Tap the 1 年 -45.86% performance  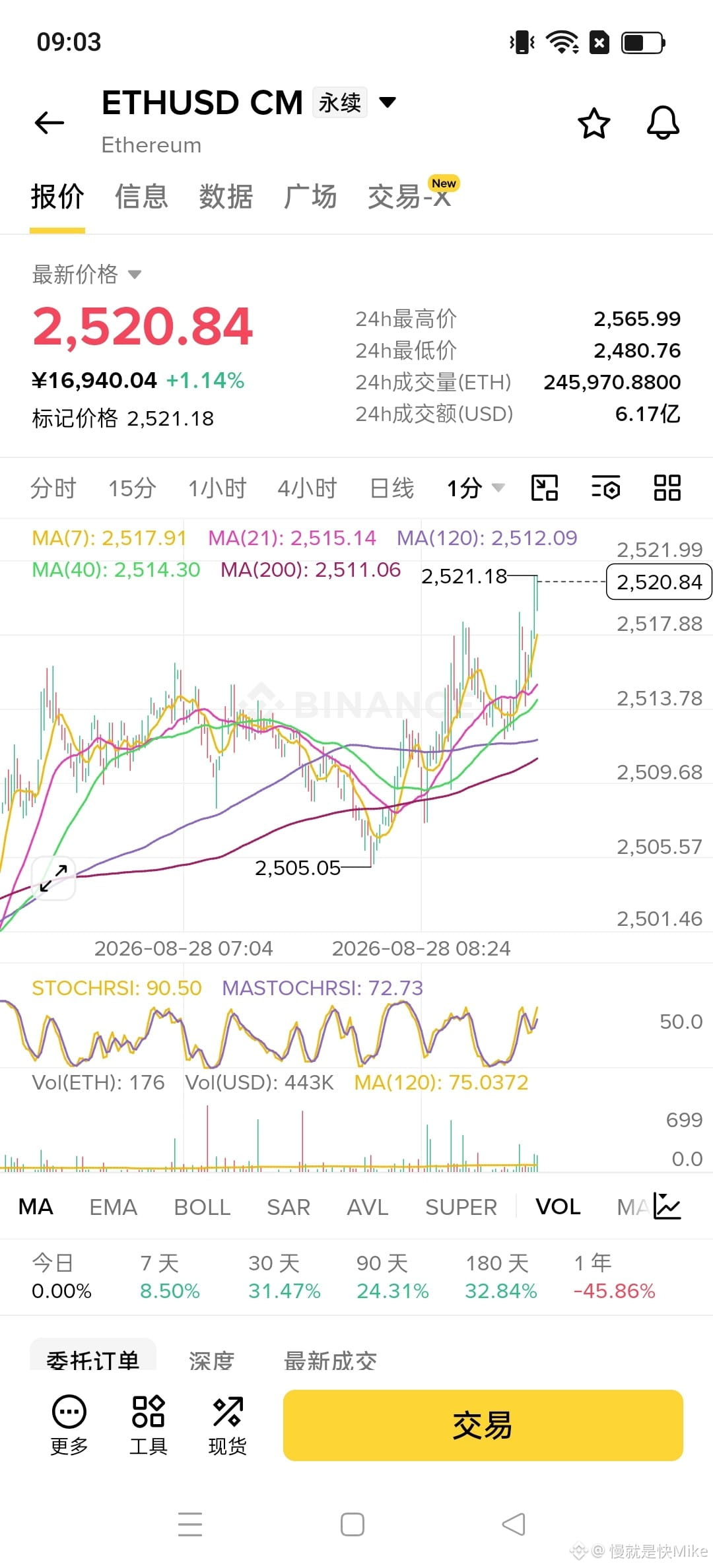615,1277
